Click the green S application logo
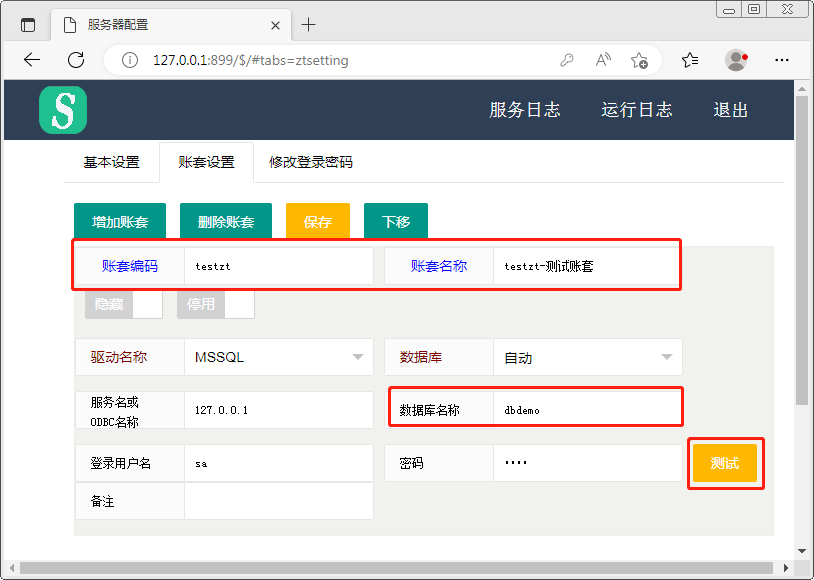 pyautogui.click(x=63, y=110)
